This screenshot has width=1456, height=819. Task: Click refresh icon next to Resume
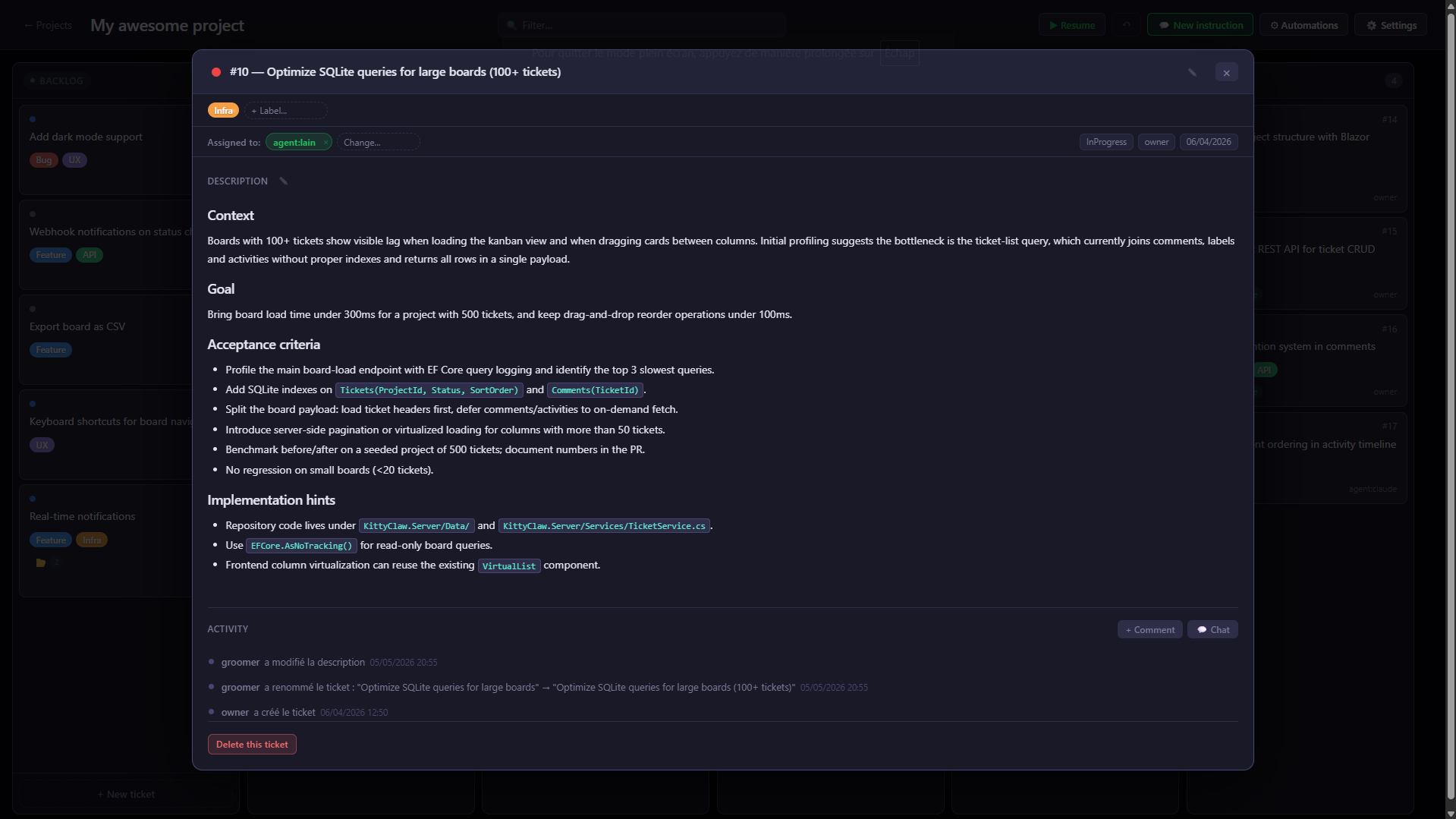point(1127,25)
